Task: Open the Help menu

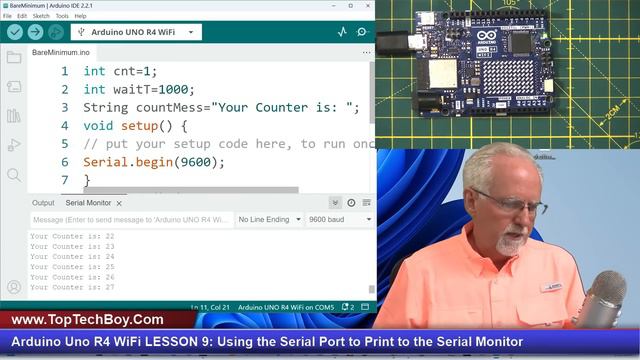Action: point(80,16)
